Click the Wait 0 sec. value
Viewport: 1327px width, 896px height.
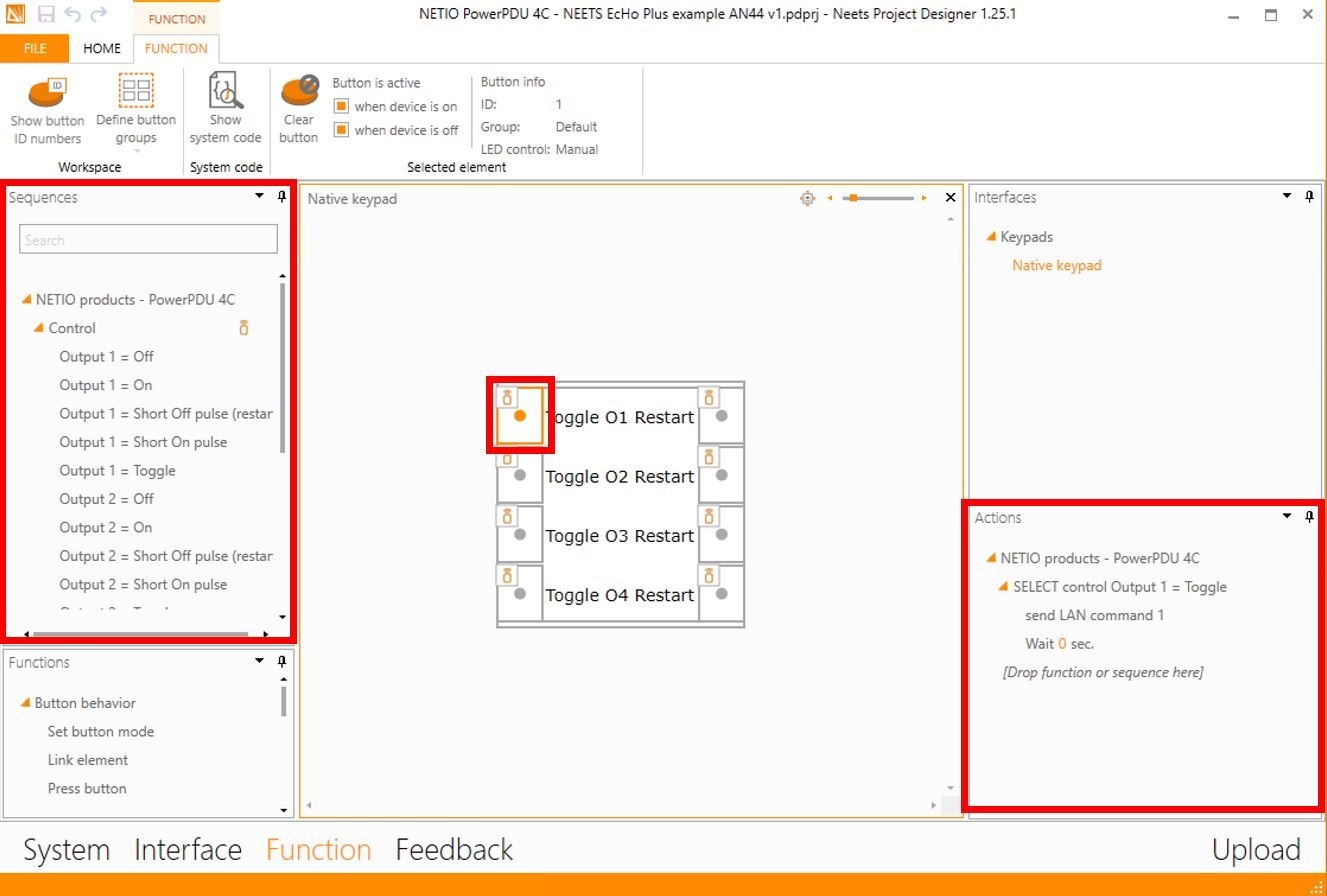coord(1062,644)
